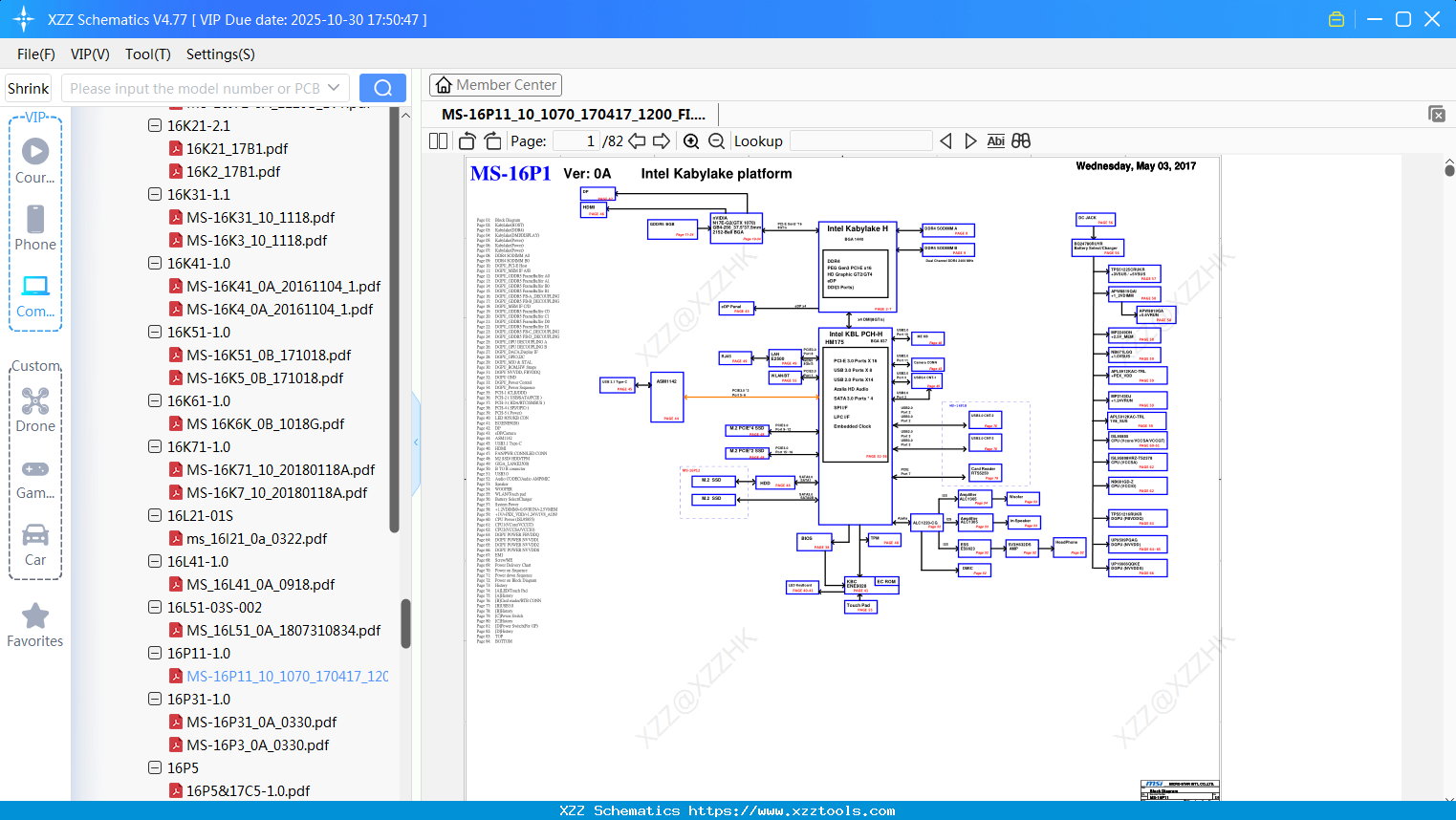Open MS_16L41_0A_0918.pdf
Image resolution: width=1456 pixels, height=820 pixels.
coord(261,584)
